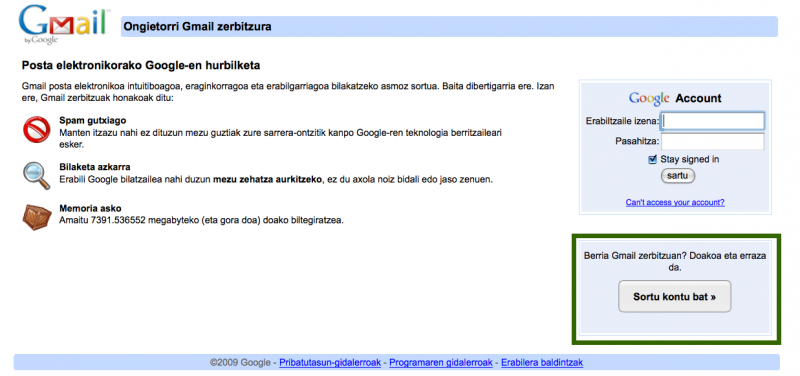The height and width of the screenshot is (376, 800).
Task: Click Ongietorri Gmail zerbitzura header bar
Action: [x=449, y=27]
